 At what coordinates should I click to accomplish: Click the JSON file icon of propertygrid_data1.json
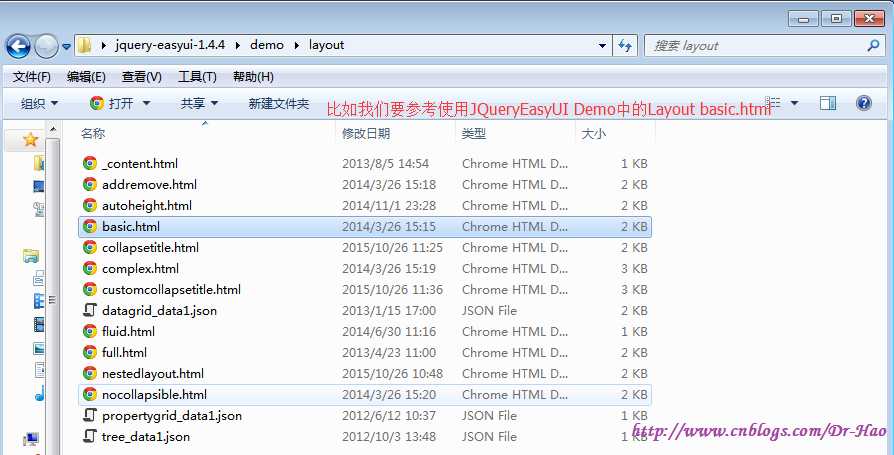pos(90,416)
